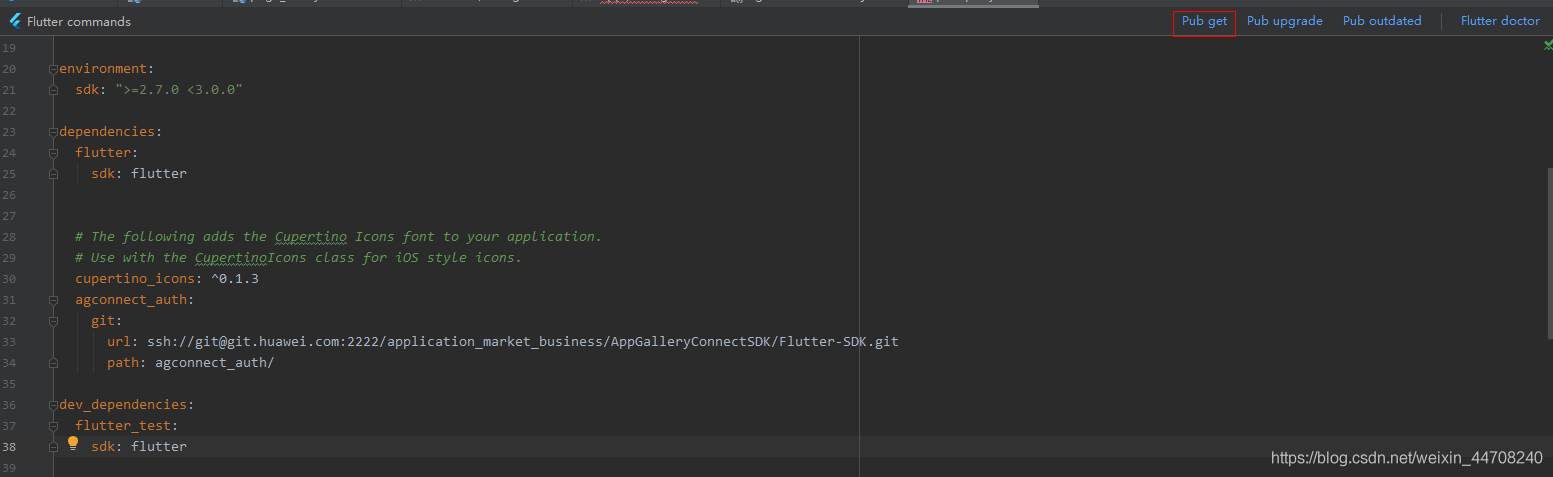Viewport: 1553px width, 477px height.
Task: Click 'sdk: flutter' on line 25
Action: [139, 174]
